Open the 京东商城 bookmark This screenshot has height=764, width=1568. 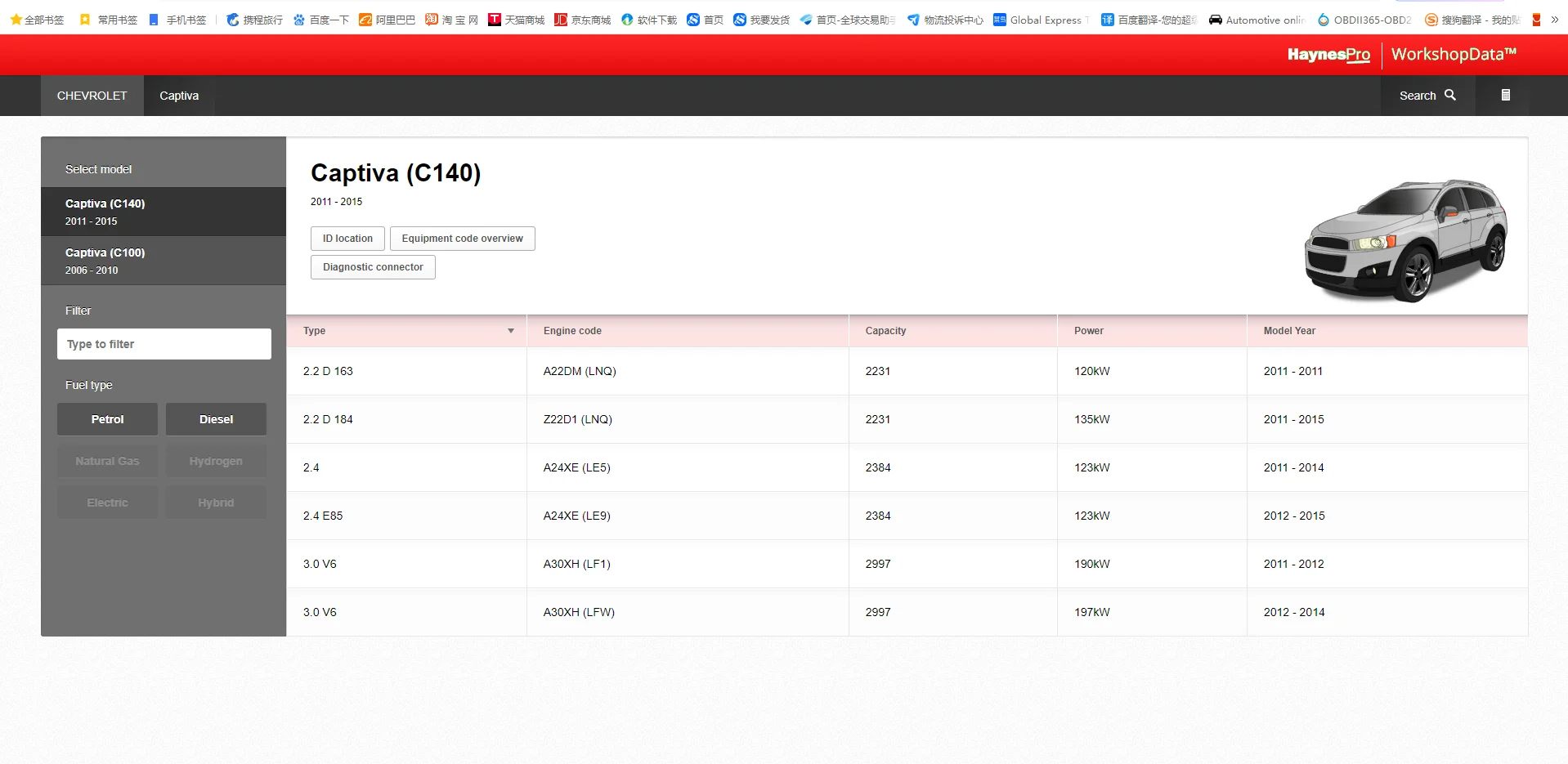583,20
